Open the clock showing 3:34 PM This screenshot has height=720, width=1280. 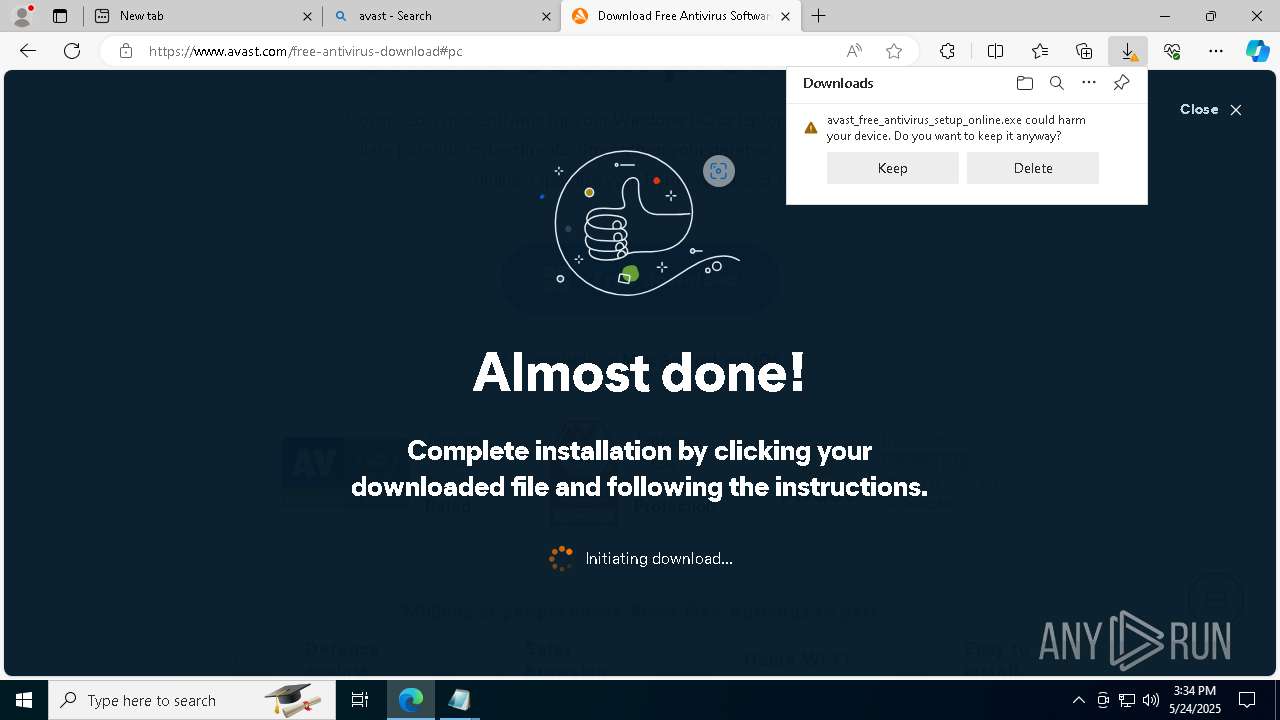(x=1195, y=700)
